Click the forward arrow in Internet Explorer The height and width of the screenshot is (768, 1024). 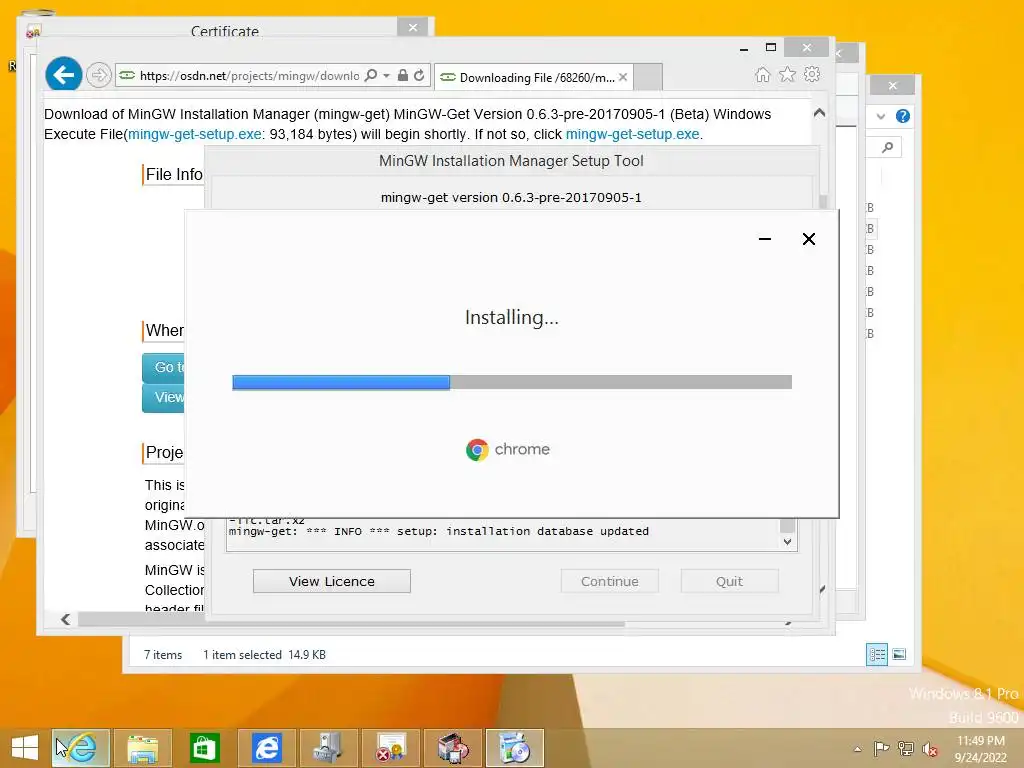99,75
